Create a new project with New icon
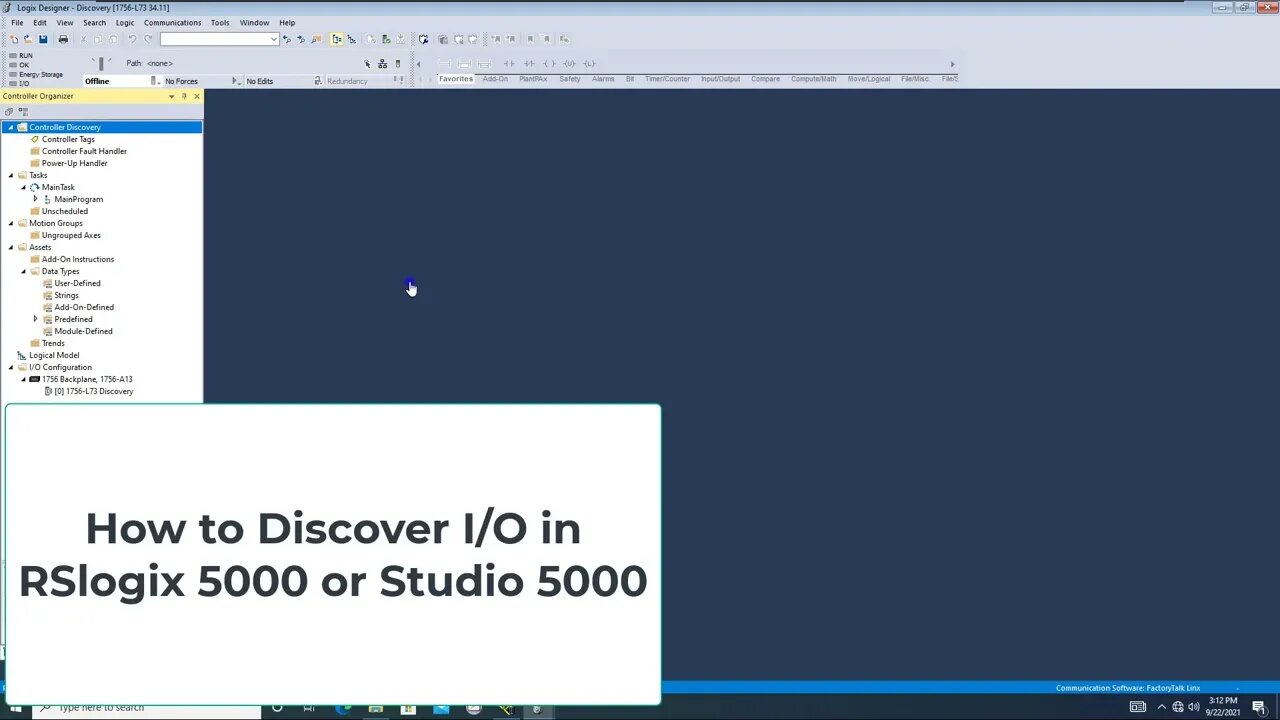The height and width of the screenshot is (720, 1280). pos(14,39)
